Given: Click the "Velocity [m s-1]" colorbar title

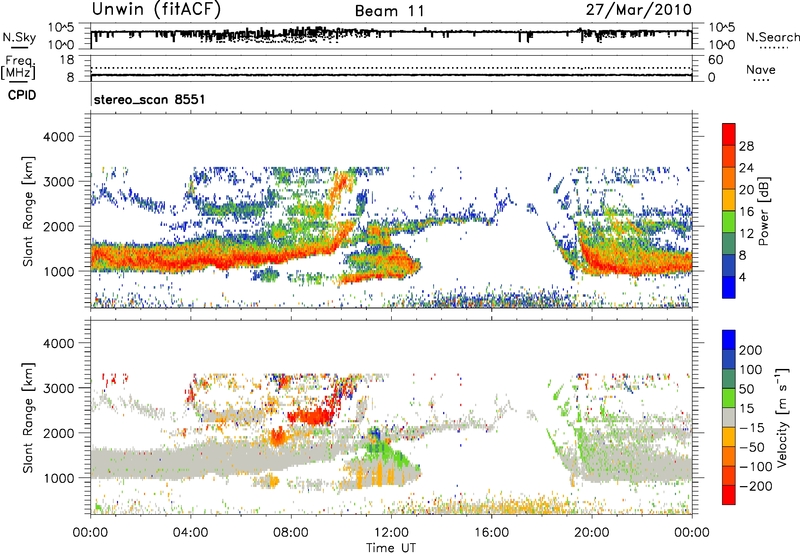Looking at the screenshot, I should click(x=781, y=417).
